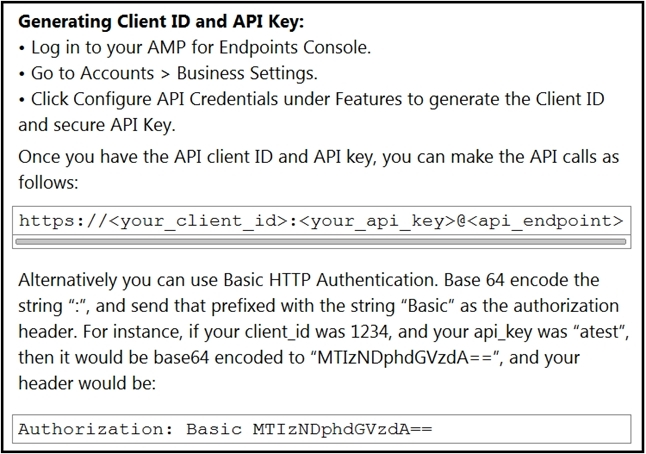Click the Authorization Basic header code box

pos(321,429)
